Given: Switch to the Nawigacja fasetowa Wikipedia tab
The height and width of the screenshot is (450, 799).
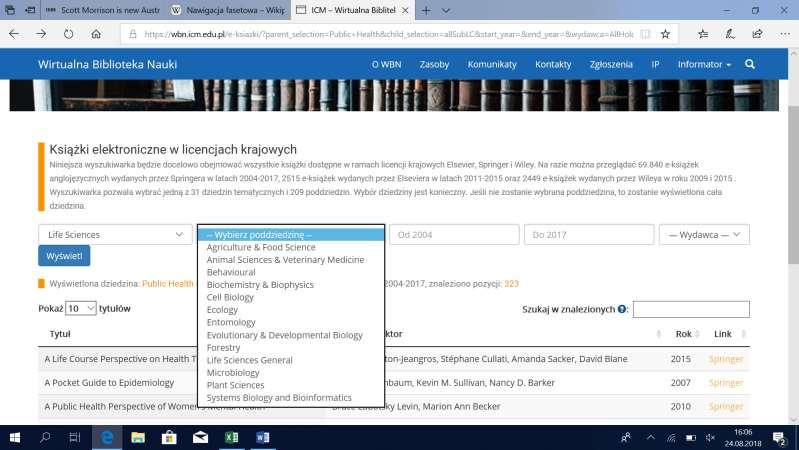Looking at the screenshot, I should (x=229, y=10).
